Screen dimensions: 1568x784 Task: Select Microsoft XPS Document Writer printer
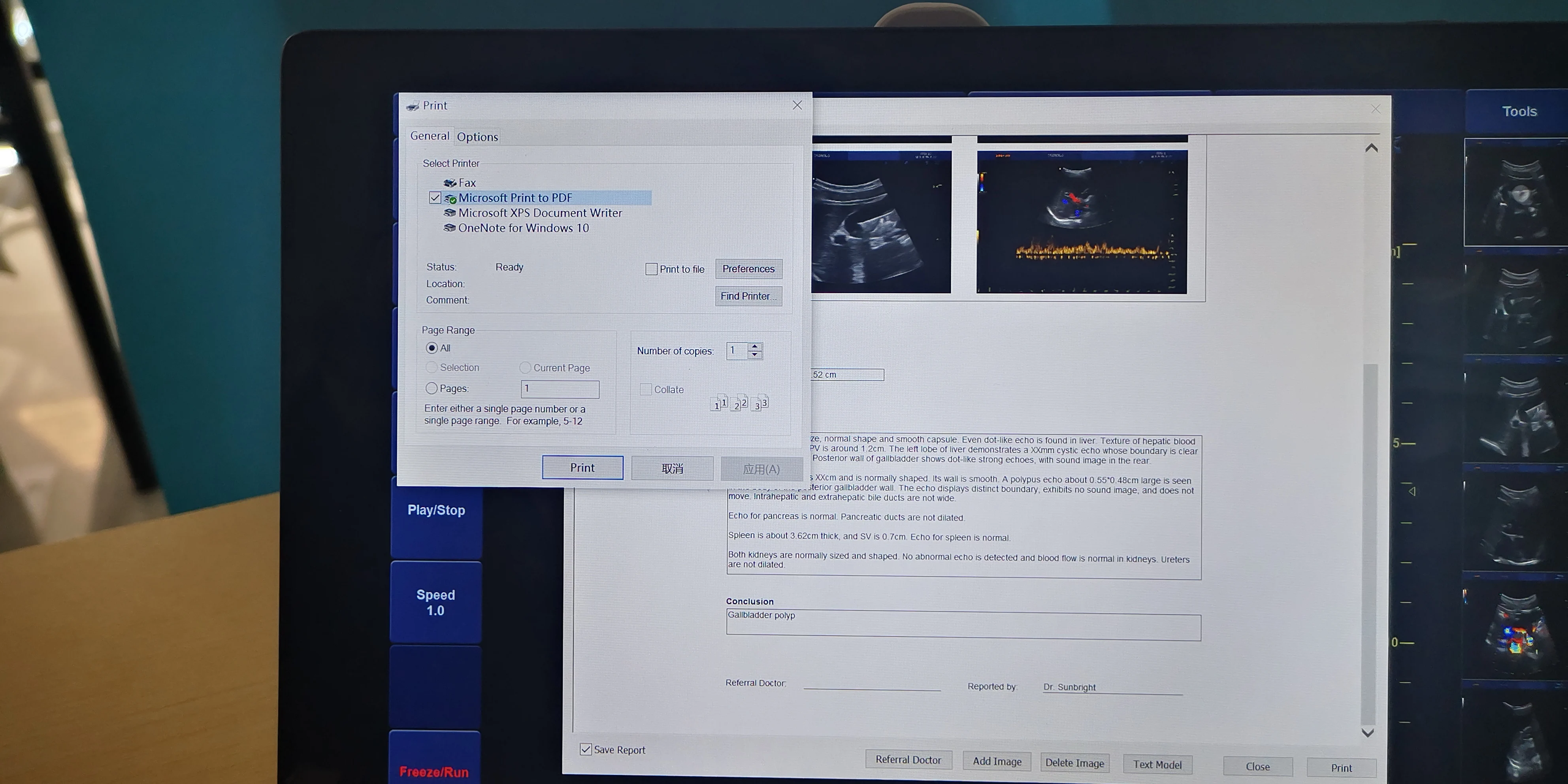[x=539, y=213]
